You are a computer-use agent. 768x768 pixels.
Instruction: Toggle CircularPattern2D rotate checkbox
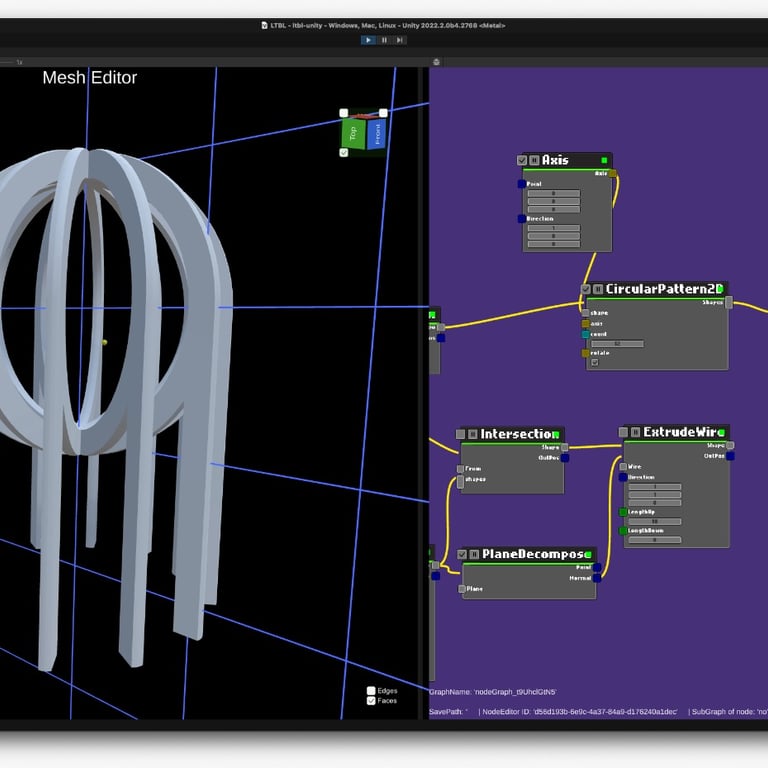click(x=595, y=362)
